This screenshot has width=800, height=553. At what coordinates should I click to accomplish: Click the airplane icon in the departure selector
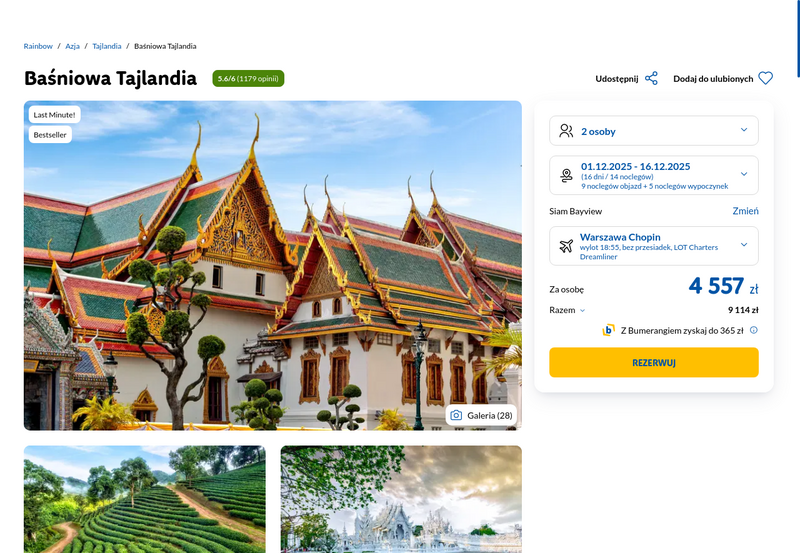click(566, 246)
